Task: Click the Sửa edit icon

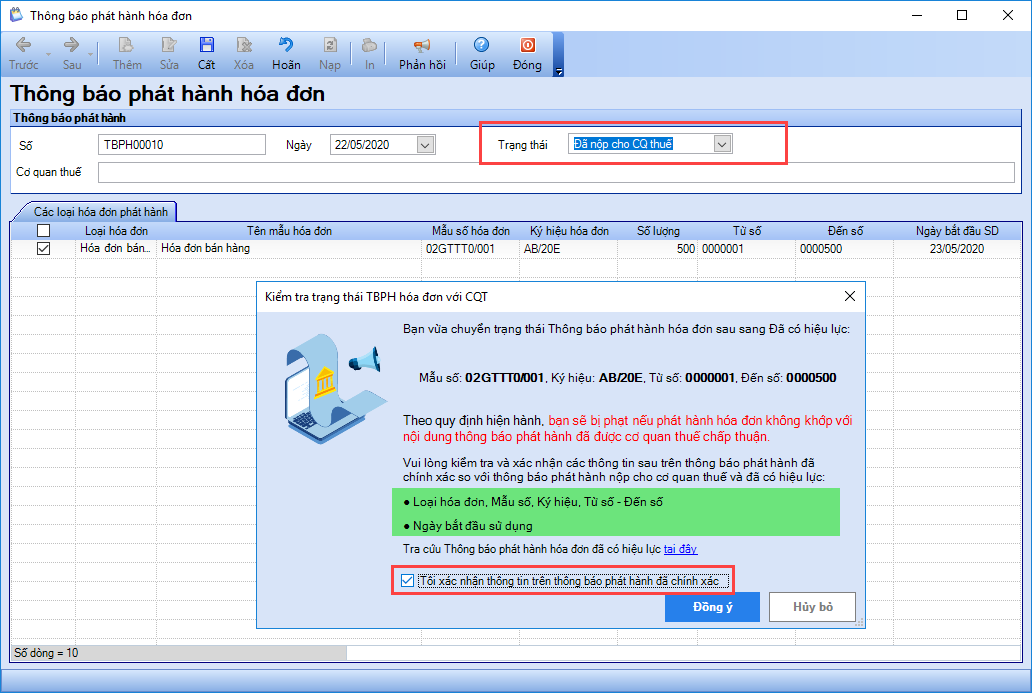Action: click(x=169, y=46)
